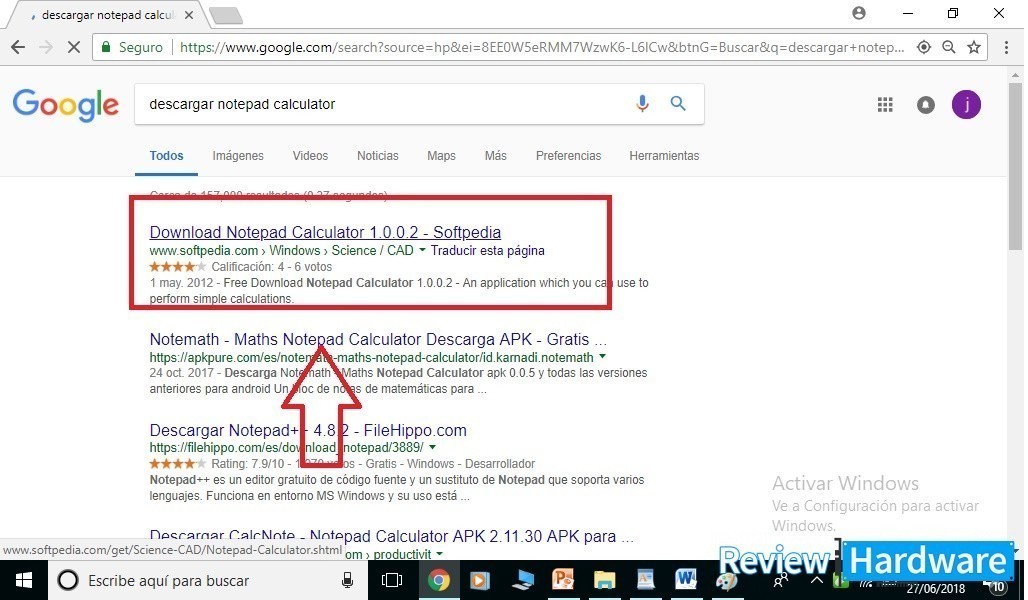Show hidden system tray icons chevron
Screen dimensions: 1028x600
click(817, 580)
